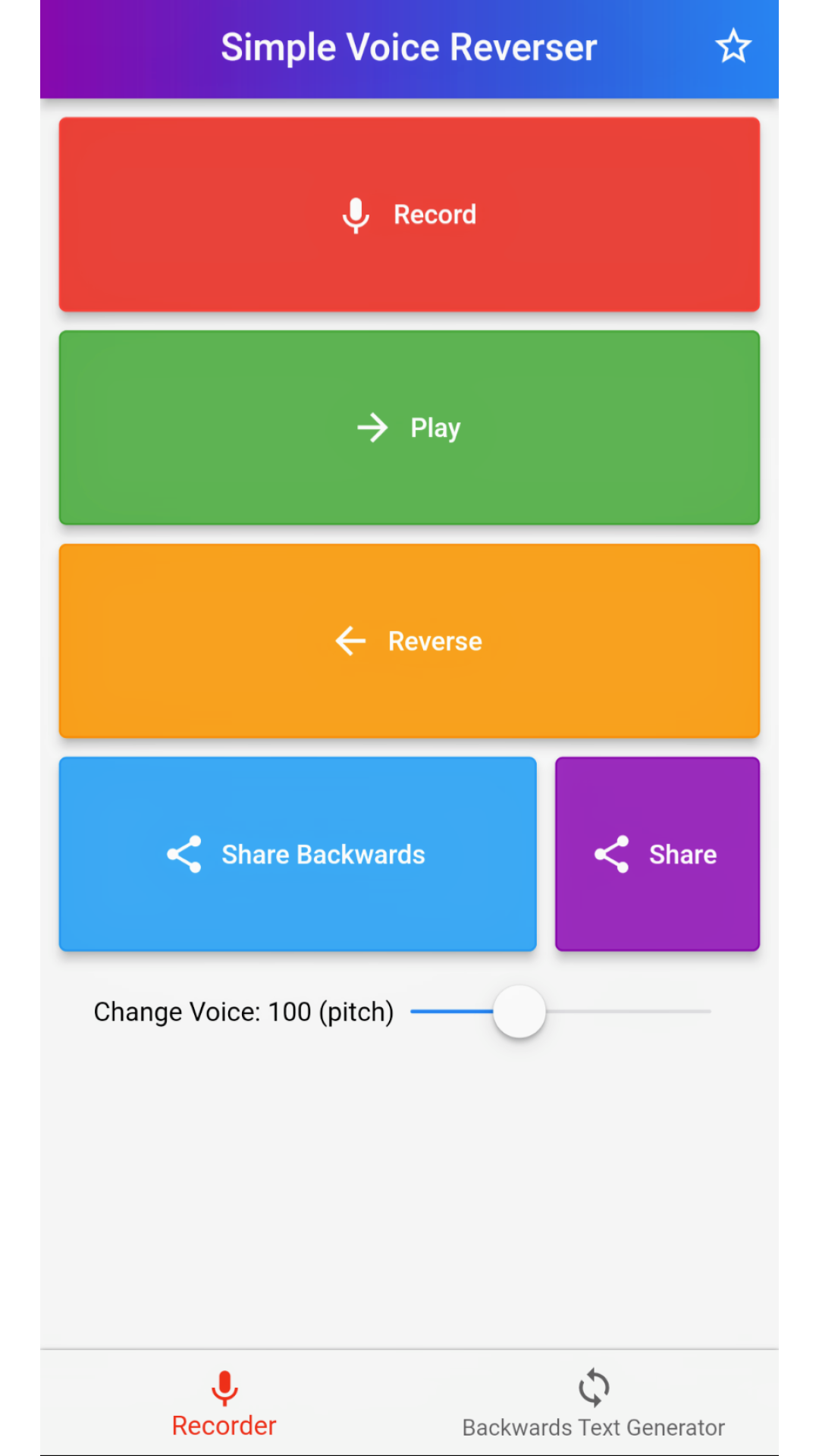Play audio backwards with orange Reverse button
819x1456 pixels.
point(409,641)
